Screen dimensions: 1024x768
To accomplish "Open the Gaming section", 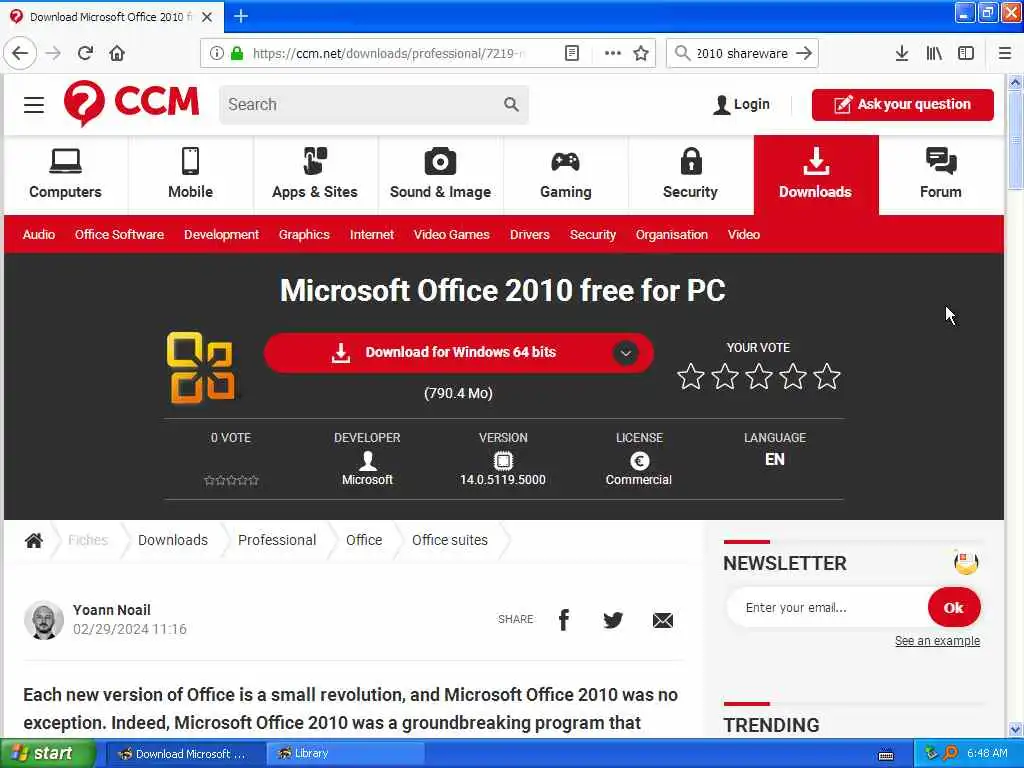I will [566, 174].
